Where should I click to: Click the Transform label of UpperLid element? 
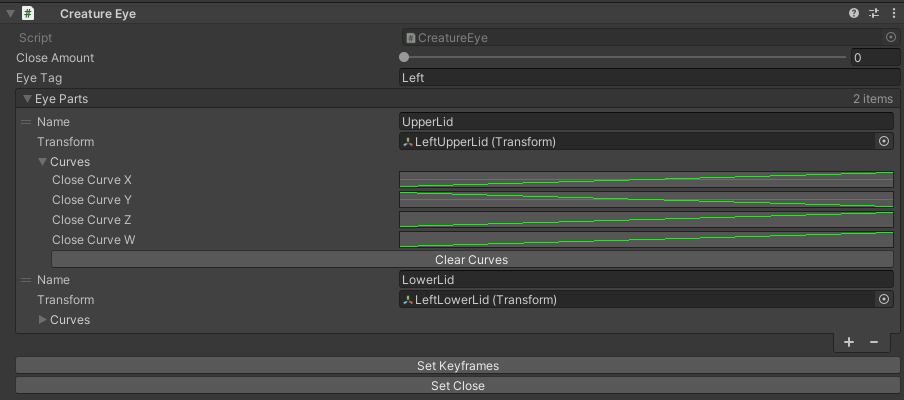[66, 141]
